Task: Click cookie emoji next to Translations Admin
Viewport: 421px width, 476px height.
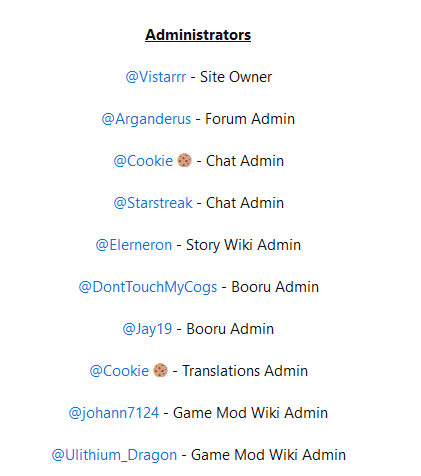Action: pos(160,370)
